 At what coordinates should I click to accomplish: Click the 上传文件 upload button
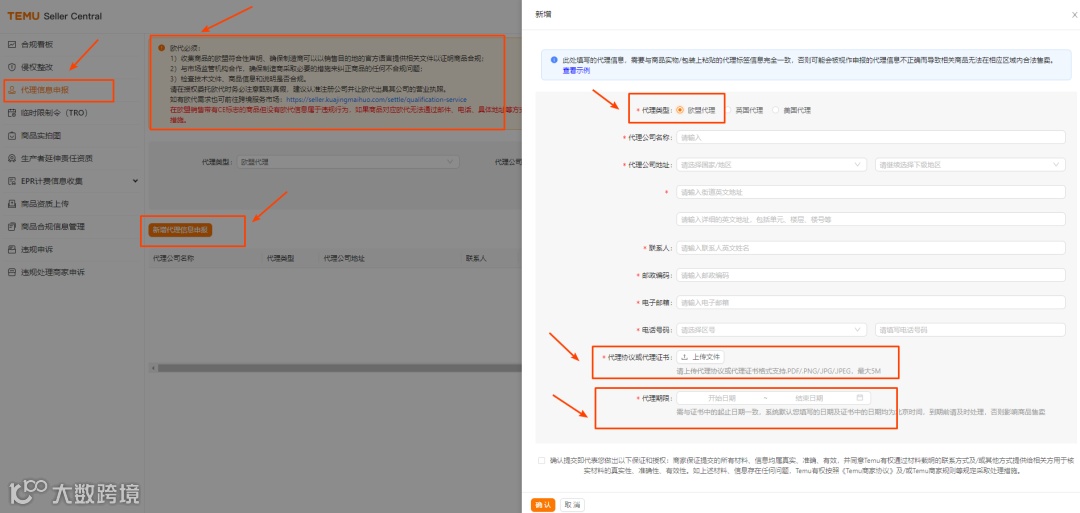(x=700, y=357)
